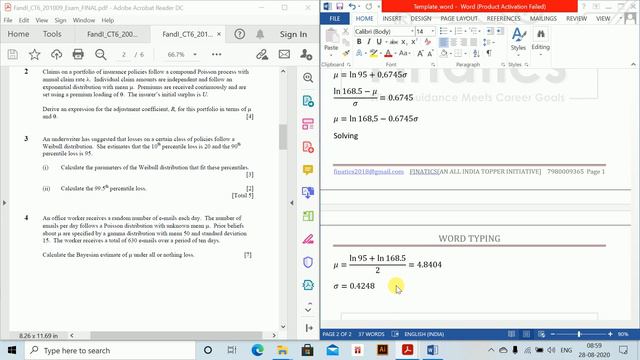Click the Acrobat save disk icon
This screenshot has width=640, height=360.
pyautogui.click(x=13, y=54)
